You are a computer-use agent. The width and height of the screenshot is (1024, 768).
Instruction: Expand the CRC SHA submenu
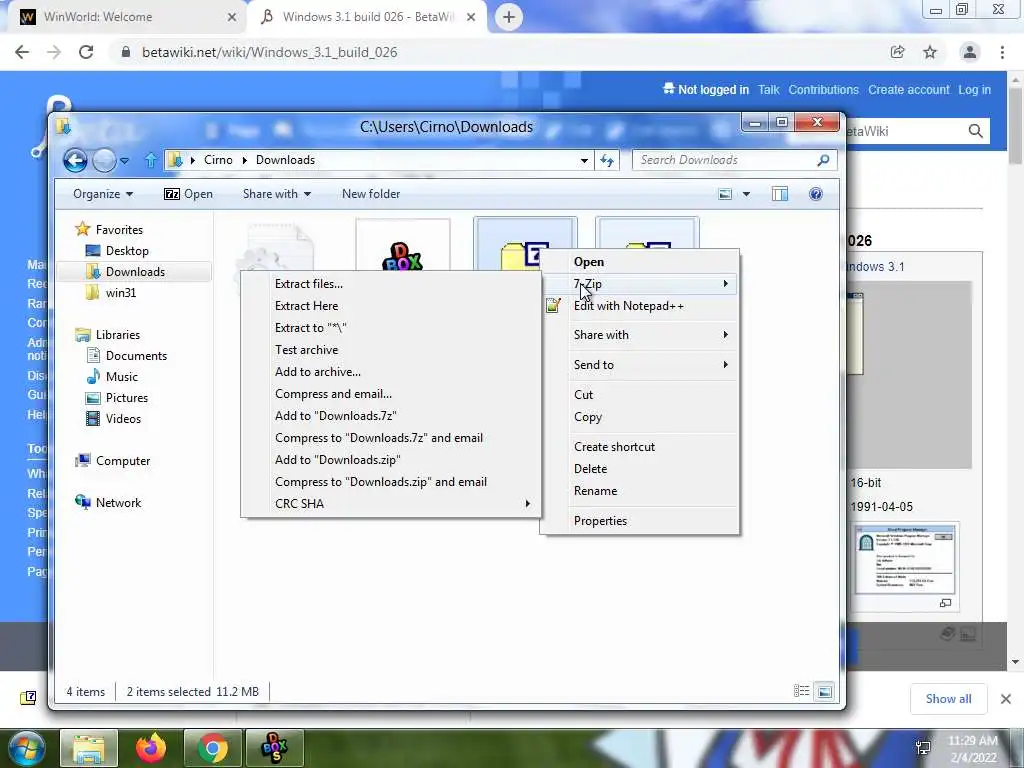click(391, 504)
